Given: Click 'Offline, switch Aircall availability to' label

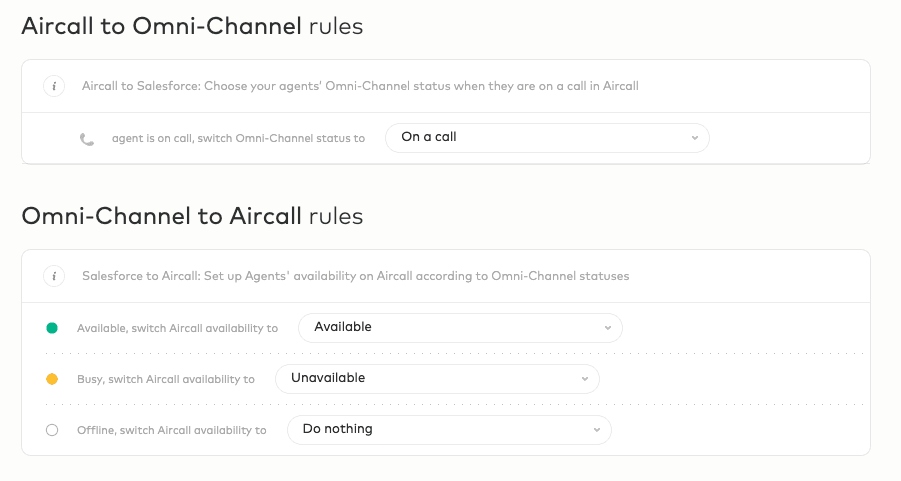Looking at the screenshot, I should (171, 430).
